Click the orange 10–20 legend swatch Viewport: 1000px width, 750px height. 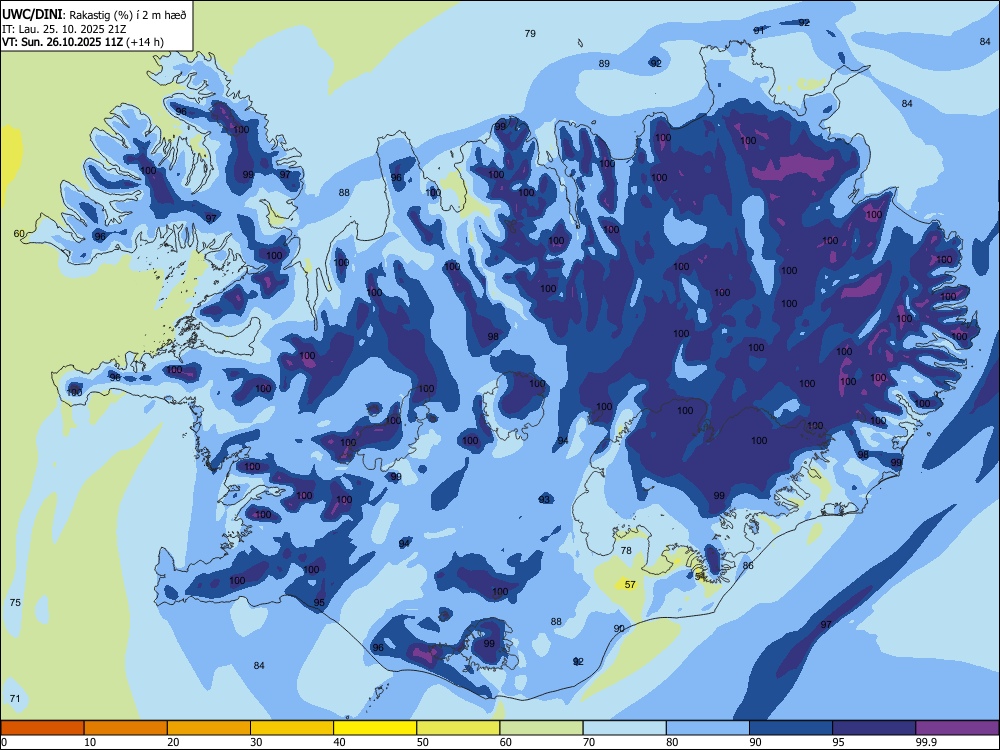(126, 728)
